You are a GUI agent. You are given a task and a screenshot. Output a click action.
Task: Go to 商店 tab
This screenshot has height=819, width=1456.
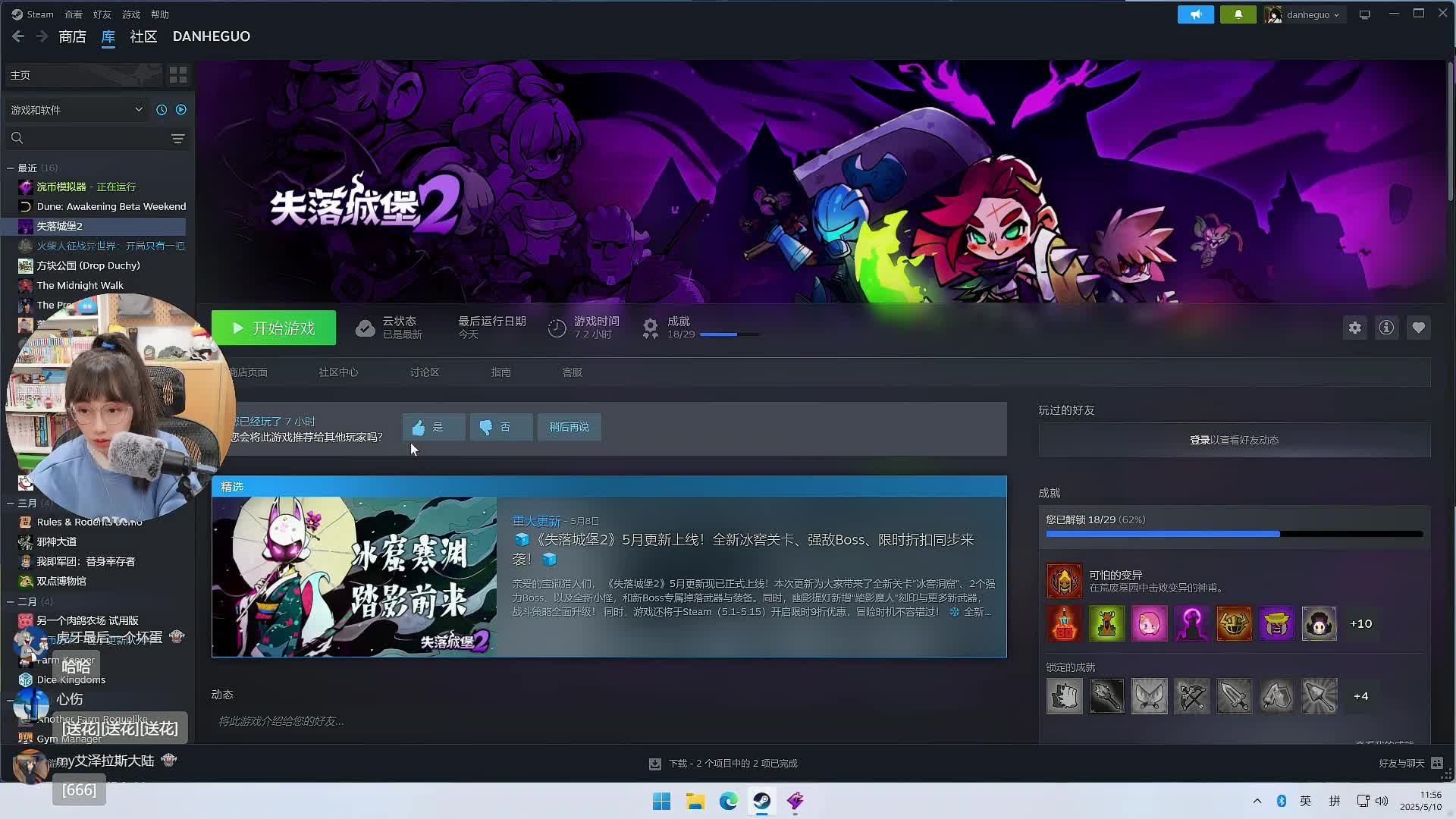(x=72, y=36)
